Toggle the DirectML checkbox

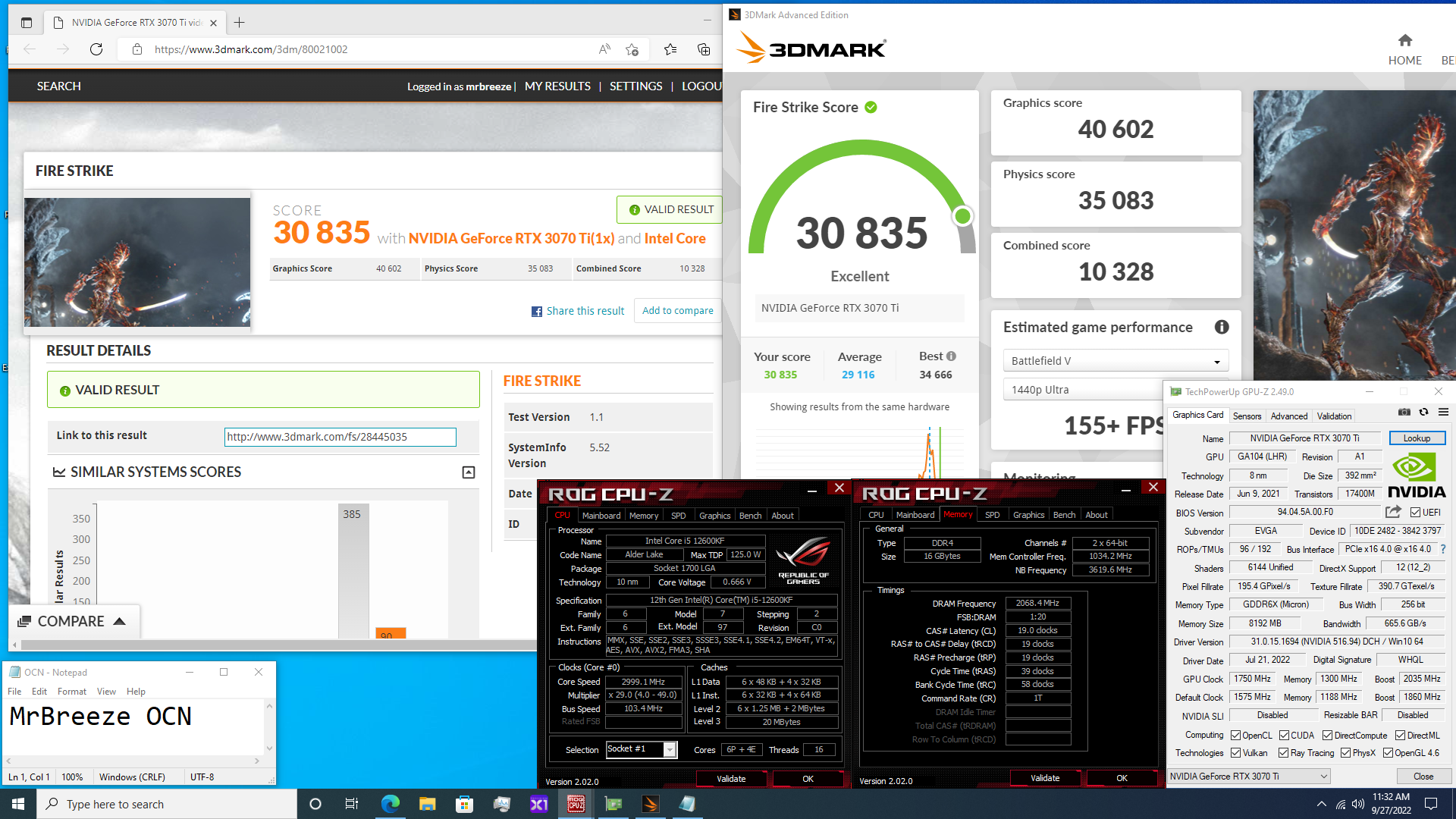[1400, 736]
